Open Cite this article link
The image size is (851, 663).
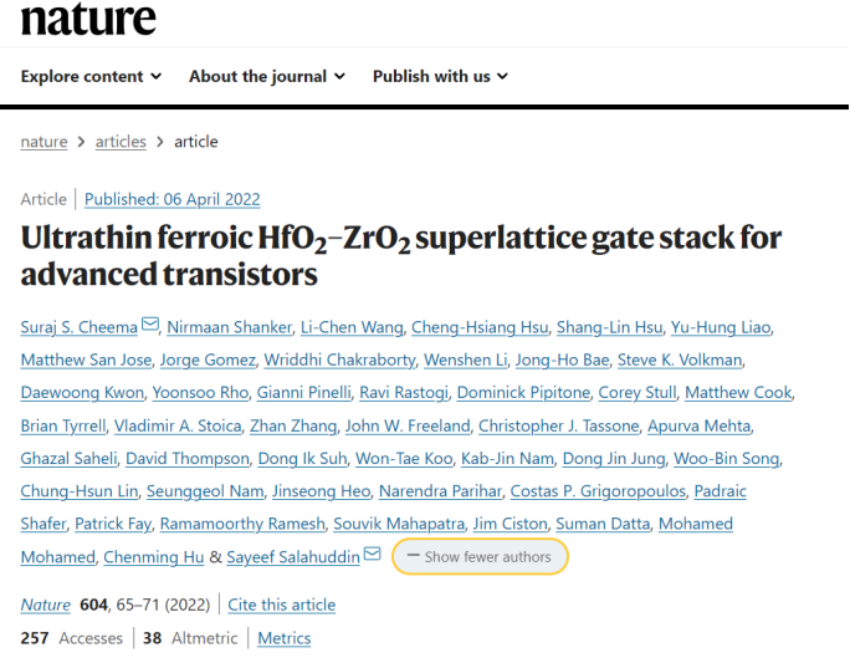[x=281, y=605]
